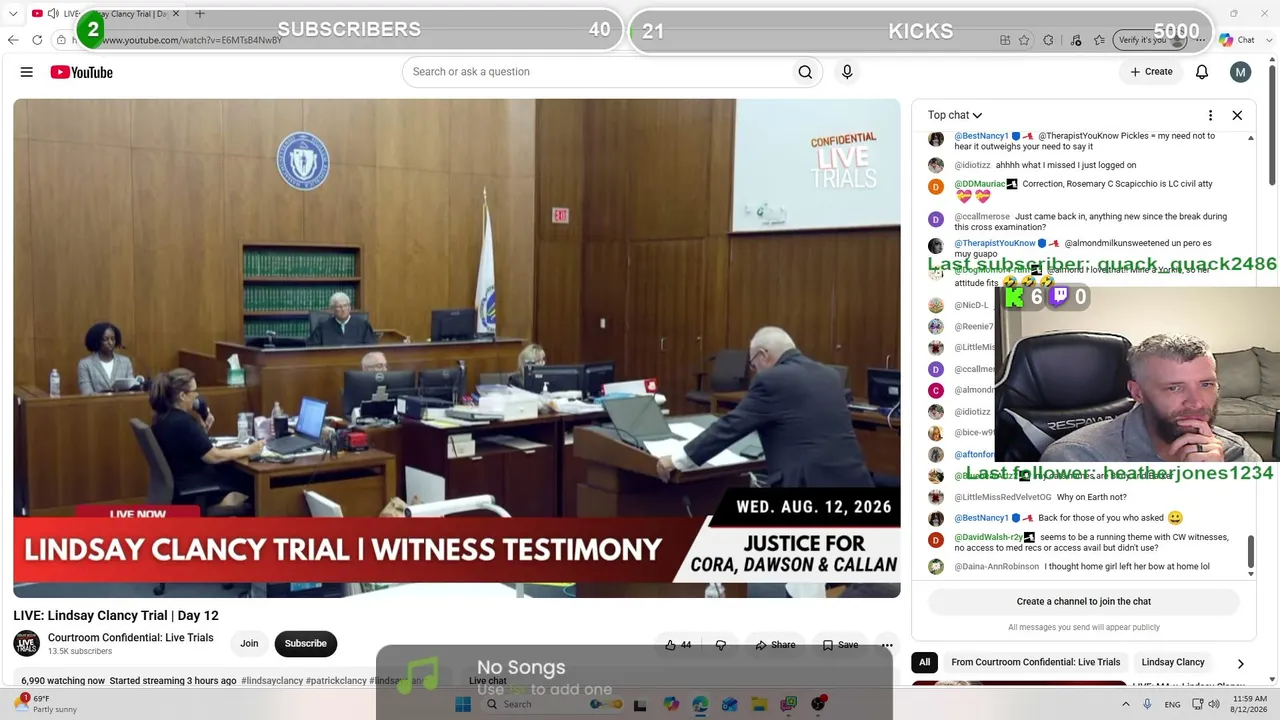Open the Create menu button
The height and width of the screenshot is (720, 1280).
point(1151,72)
